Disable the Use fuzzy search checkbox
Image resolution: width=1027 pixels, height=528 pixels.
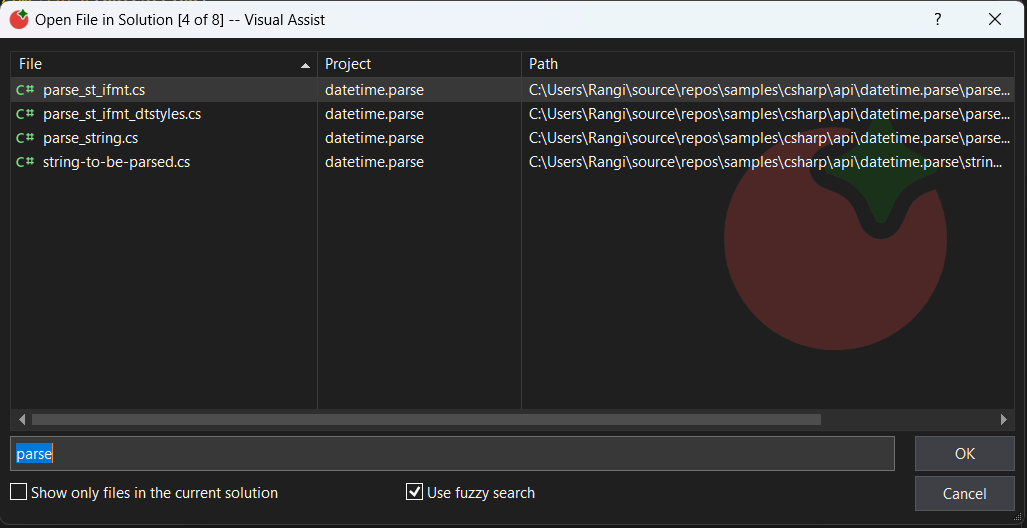pos(414,492)
